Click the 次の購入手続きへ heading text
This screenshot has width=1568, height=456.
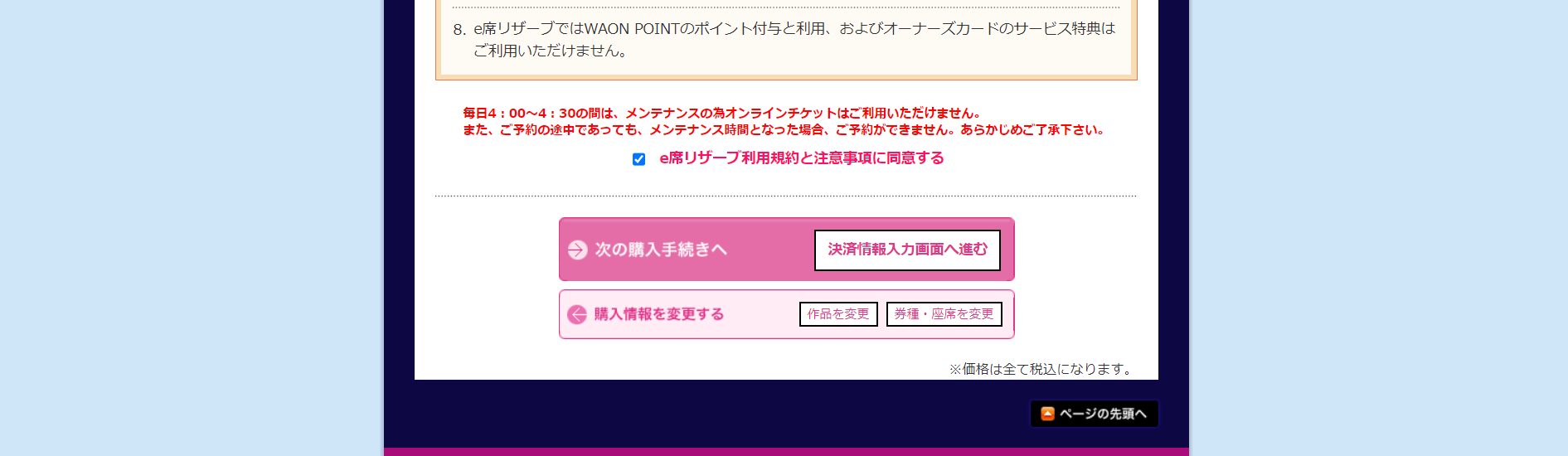point(661,250)
